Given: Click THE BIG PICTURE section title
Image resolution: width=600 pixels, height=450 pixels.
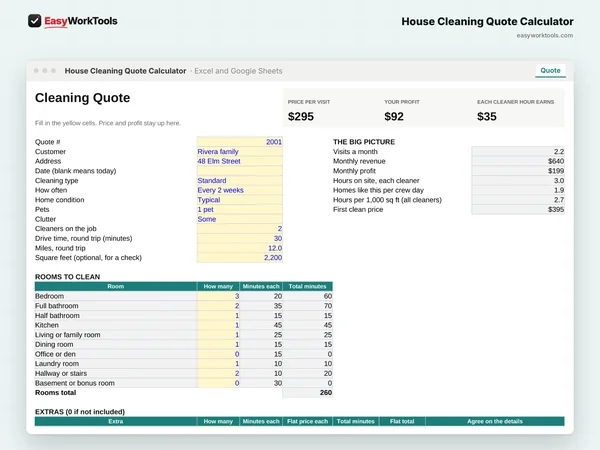Looking at the screenshot, I should [x=364, y=142].
